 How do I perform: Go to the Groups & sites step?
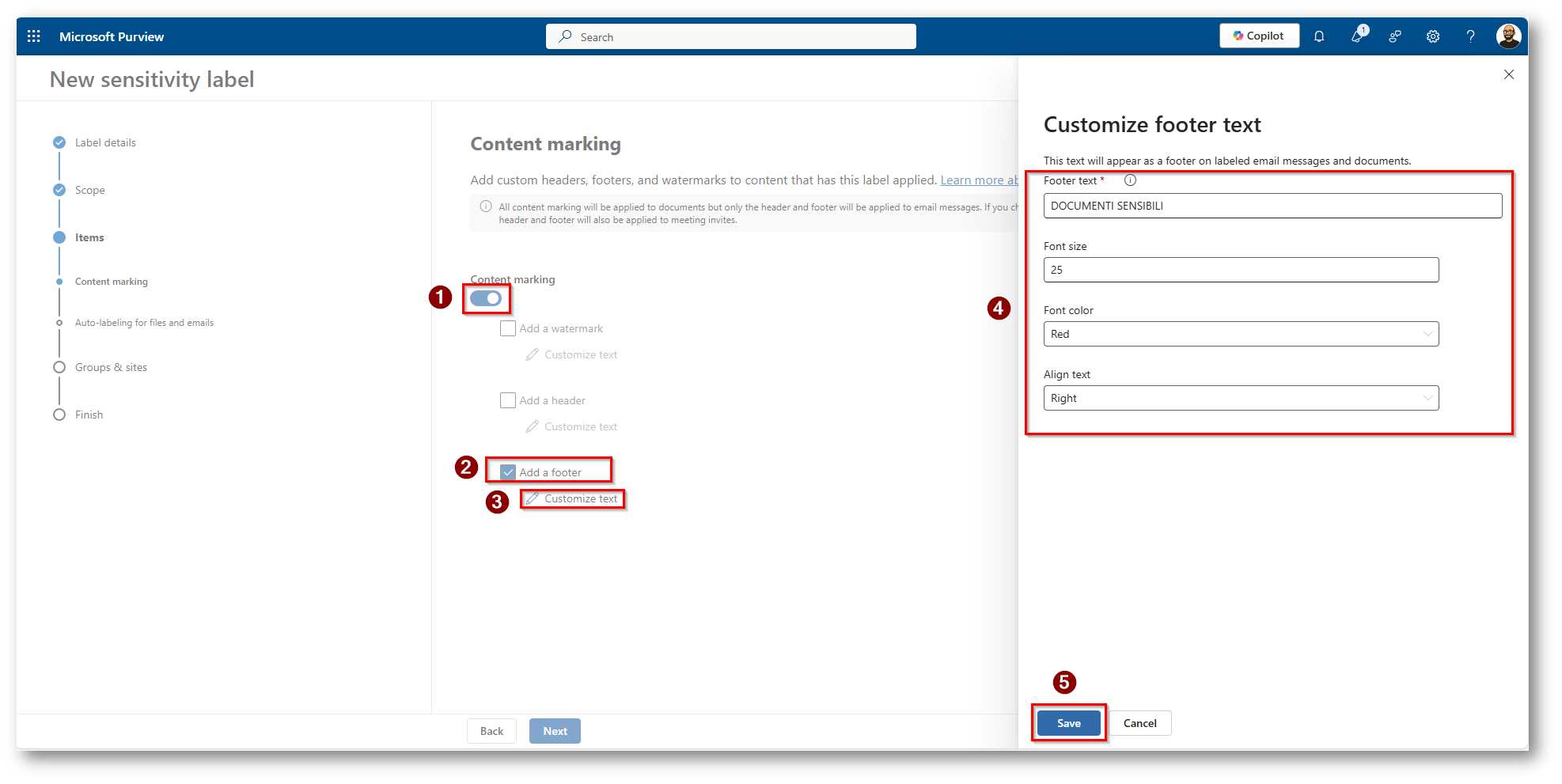coord(111,367)
